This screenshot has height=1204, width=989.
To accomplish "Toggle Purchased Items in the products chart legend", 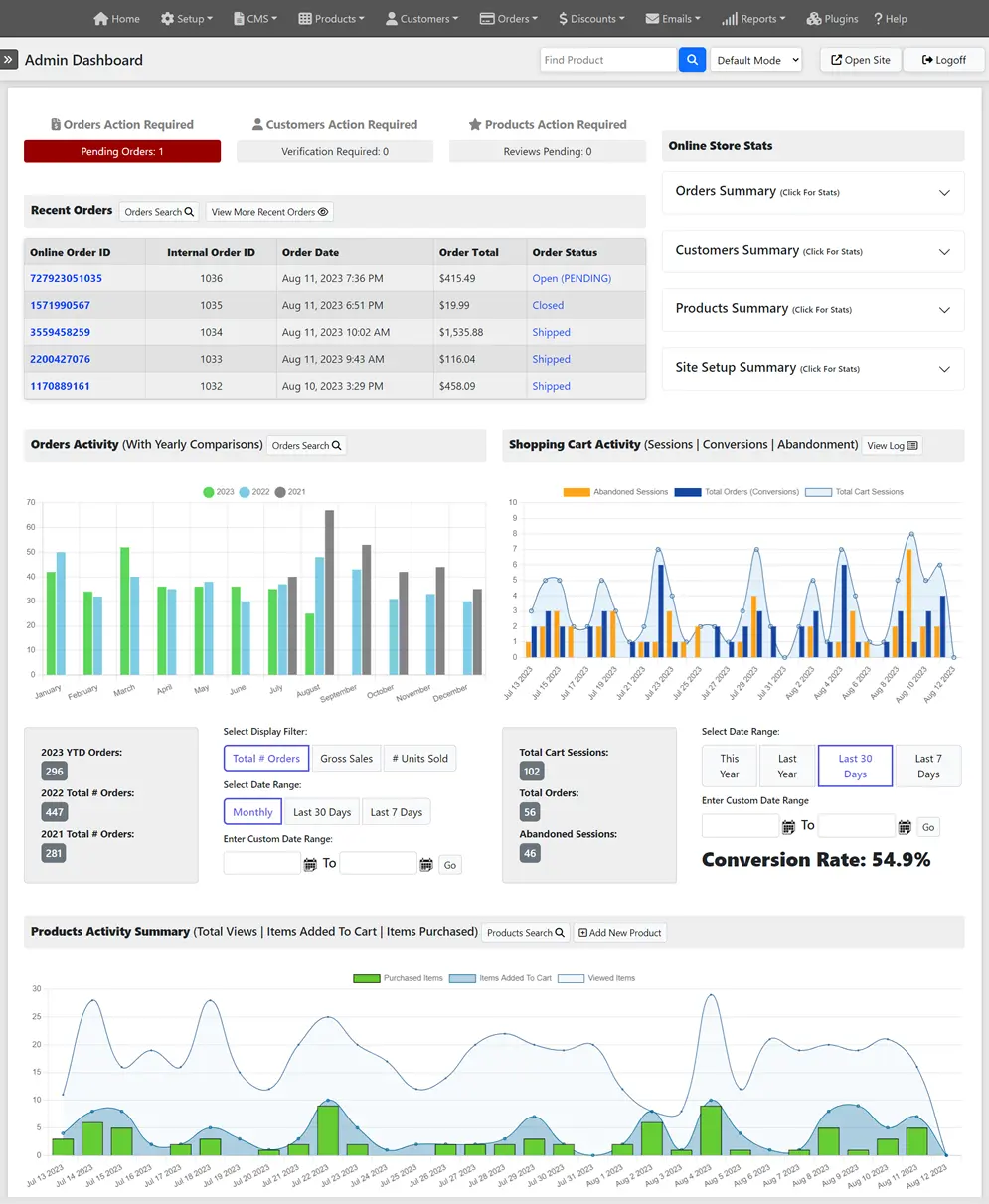I will coord(399,978).
